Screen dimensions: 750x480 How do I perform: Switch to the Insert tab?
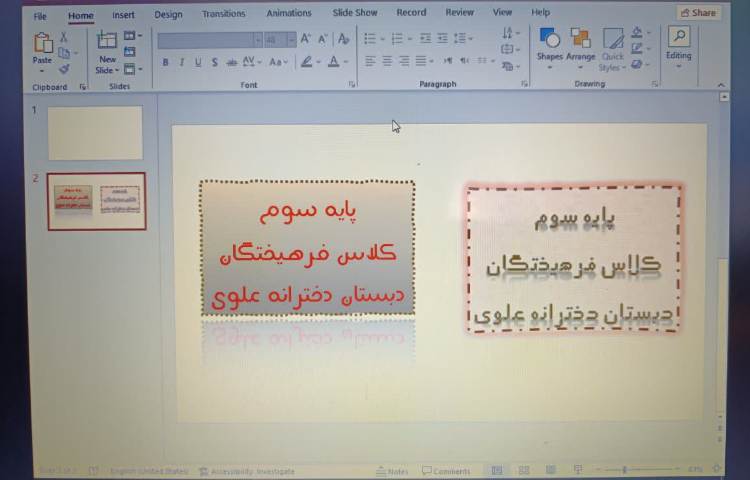pos(123,15)
